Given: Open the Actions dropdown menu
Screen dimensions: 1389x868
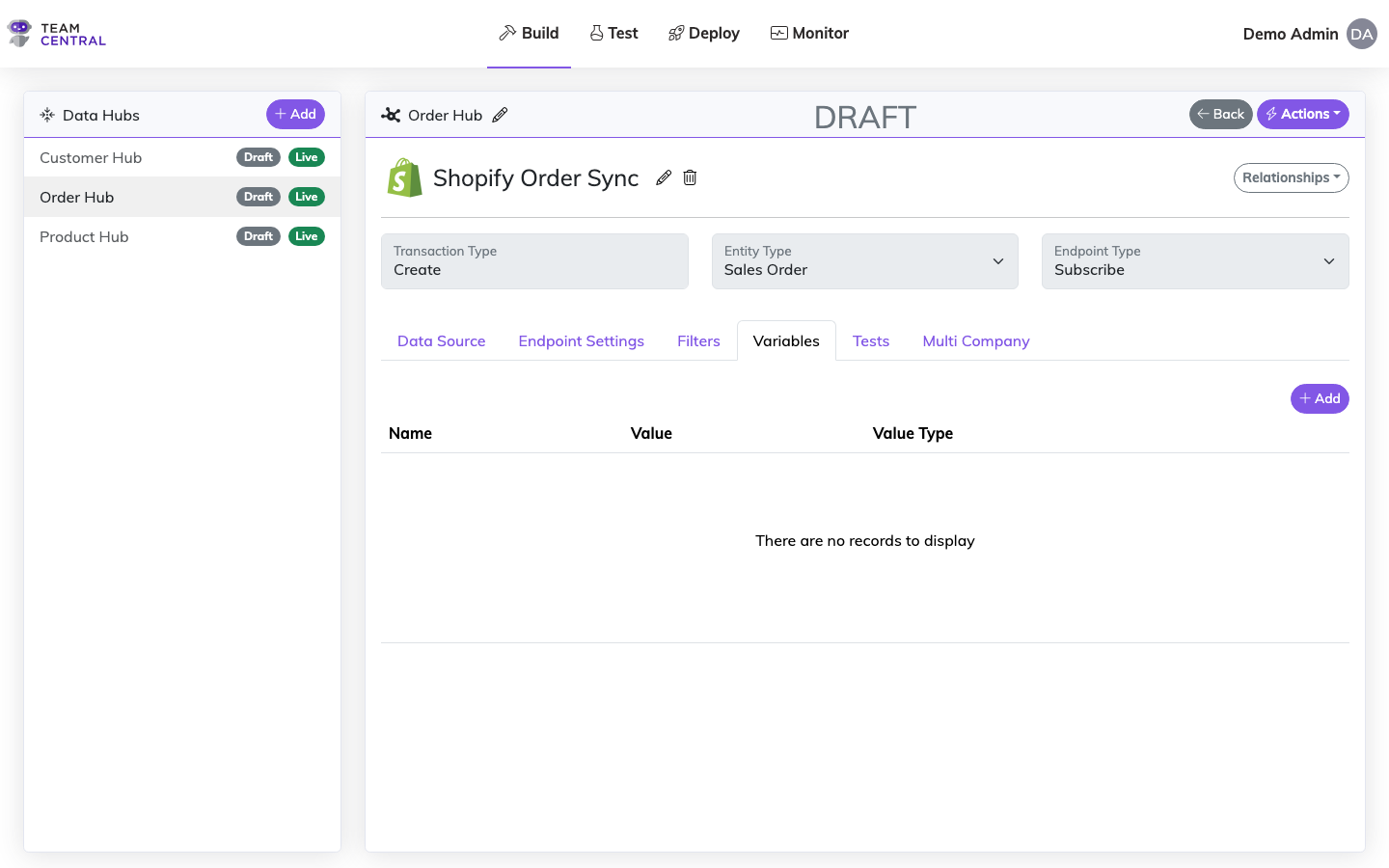Looking at the screenshot, I should click(1302, 114).
